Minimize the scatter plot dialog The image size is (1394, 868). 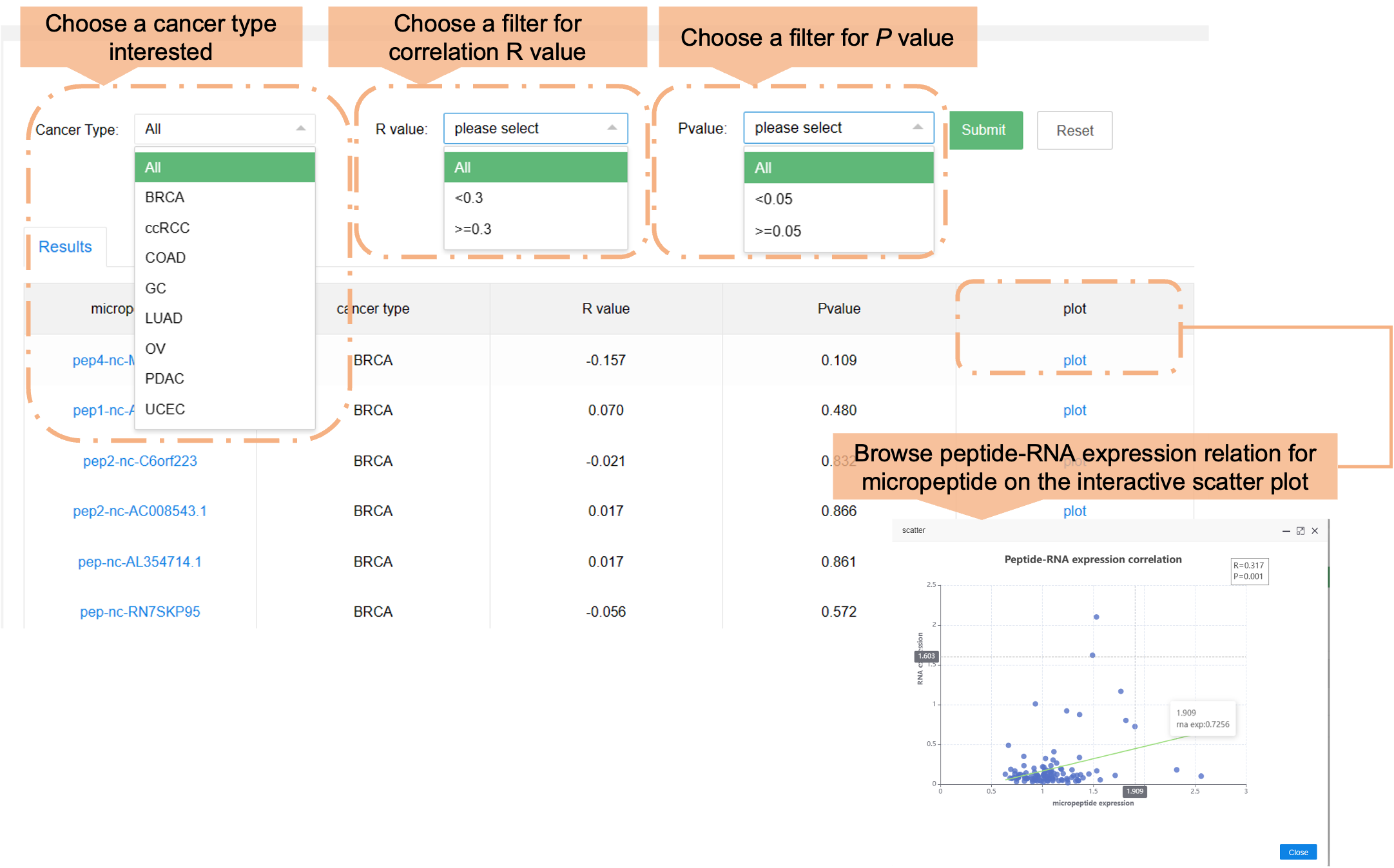[1286, 531]
